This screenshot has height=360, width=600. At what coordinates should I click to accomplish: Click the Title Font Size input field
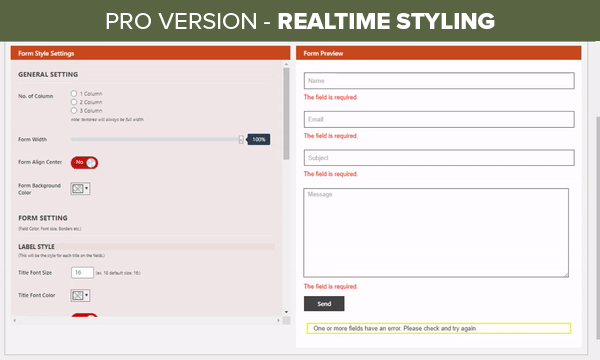[x=82, y=272]
